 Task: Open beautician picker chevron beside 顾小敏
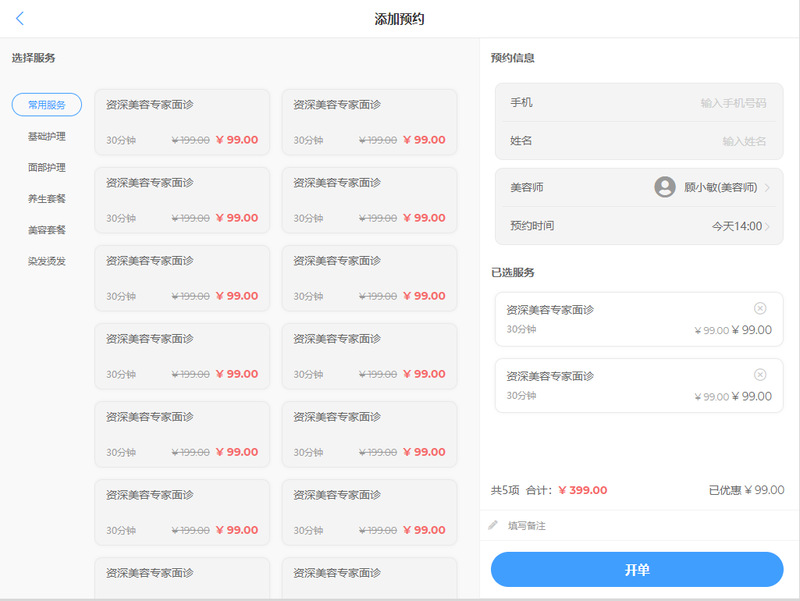coord(767,188)
